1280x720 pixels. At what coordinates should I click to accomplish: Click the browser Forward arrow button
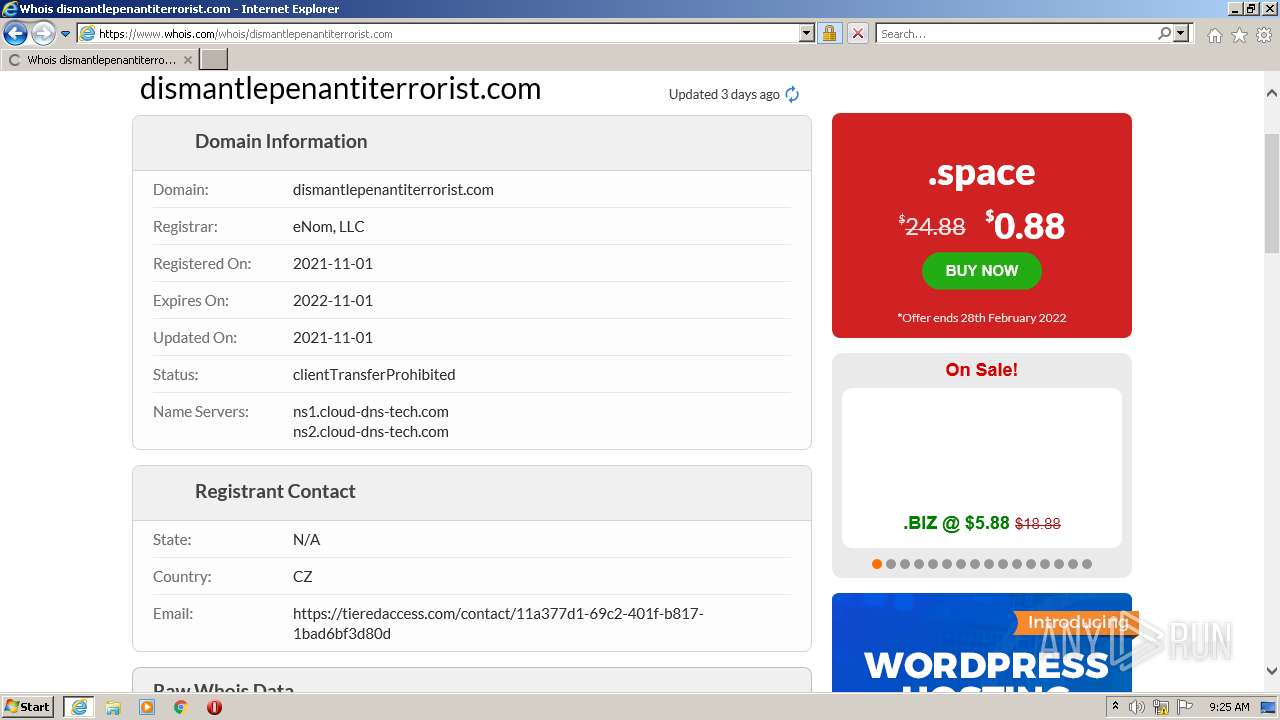43,34
